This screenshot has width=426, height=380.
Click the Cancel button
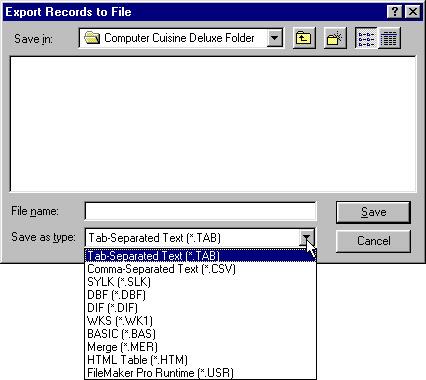pos(373,241)
